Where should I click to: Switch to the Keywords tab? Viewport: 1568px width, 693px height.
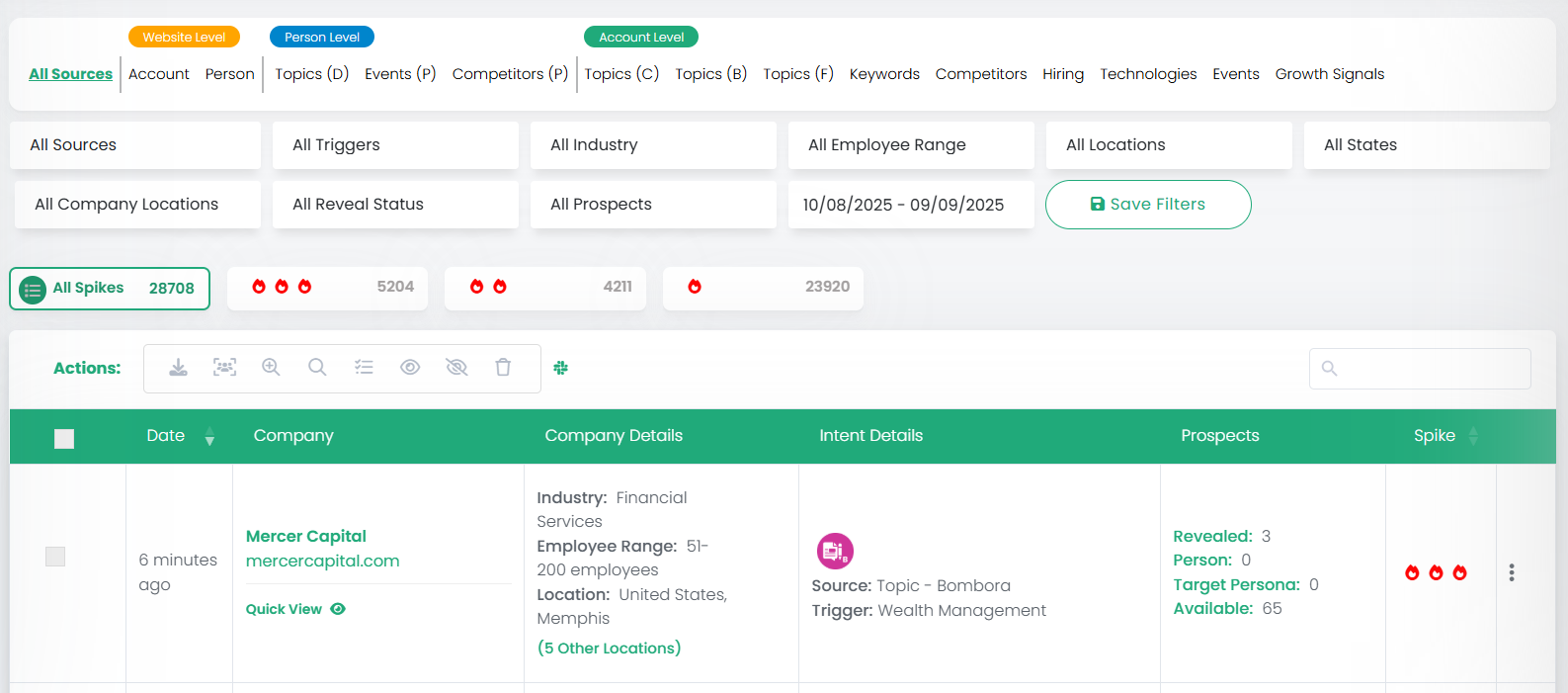(884, 74)
